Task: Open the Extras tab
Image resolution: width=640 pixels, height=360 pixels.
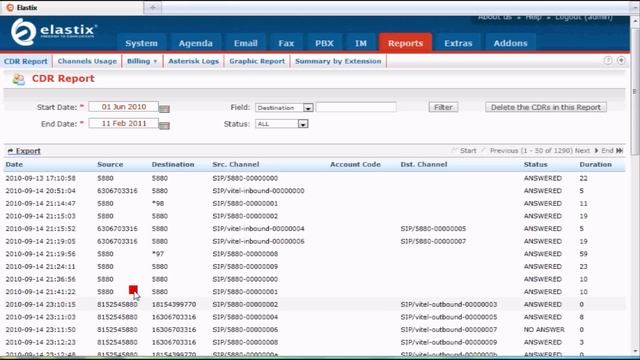Action: pyautogui.click(x=458, y=43)
